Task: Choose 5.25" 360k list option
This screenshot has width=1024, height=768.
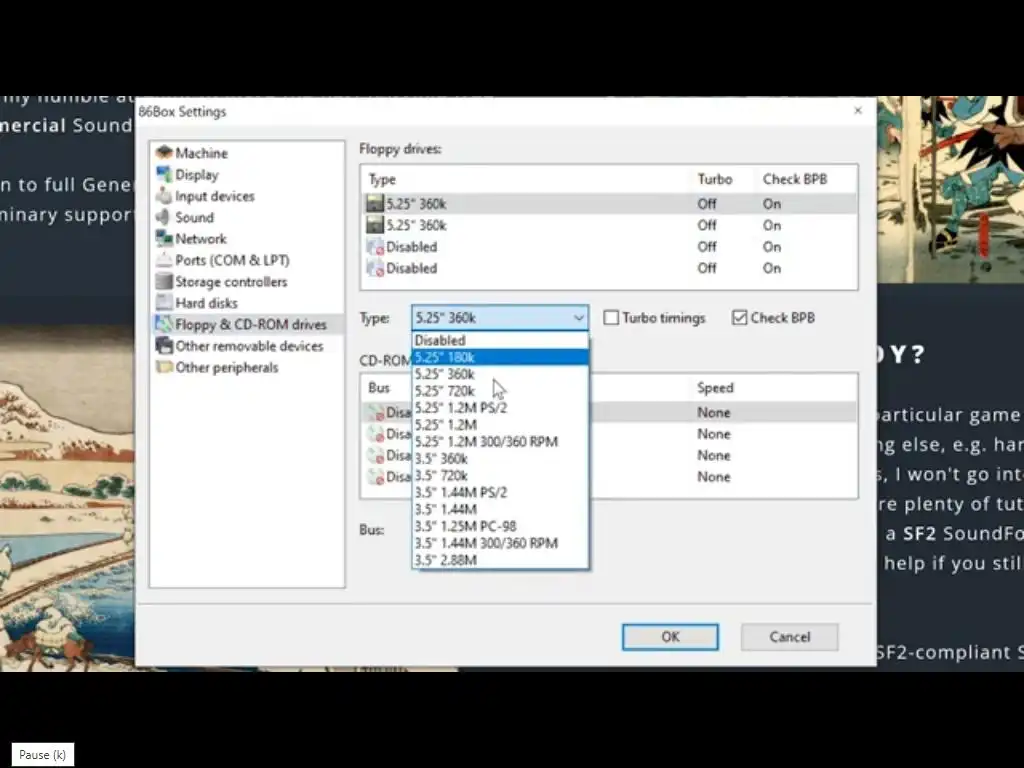Action: pyautogui.click(x=500, y=374)
